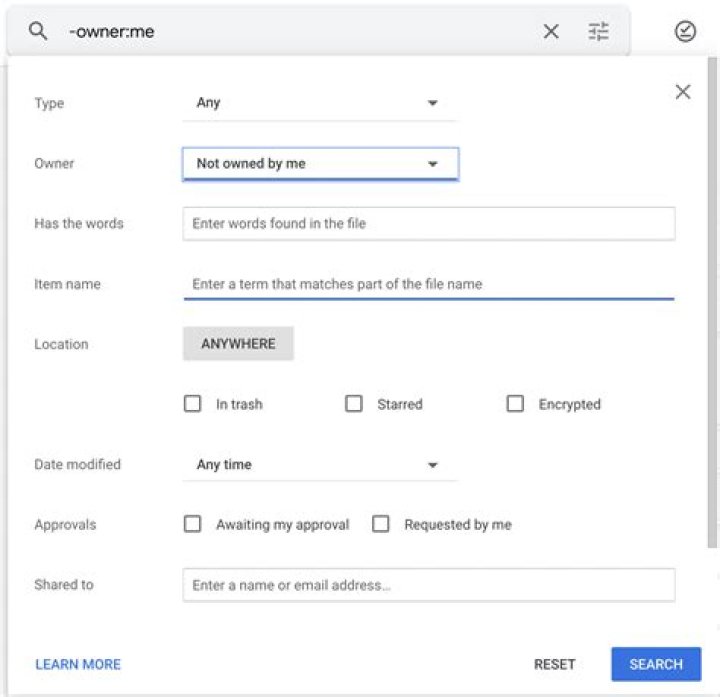Open the Date modified dropdown
The image size is (720, 697).
[319, 465]
